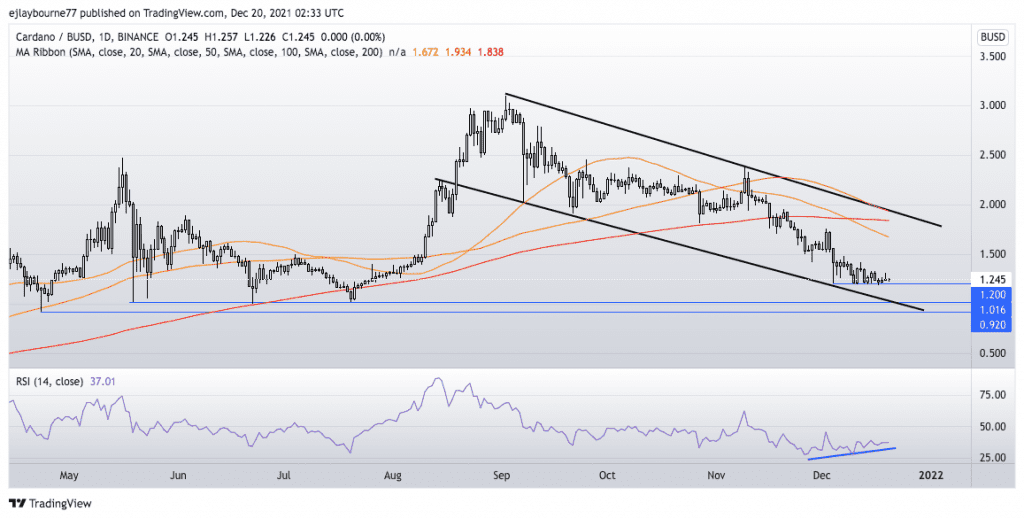Click the 50.00 RSI axis label
1024x519 pixels.
[993, 426]
